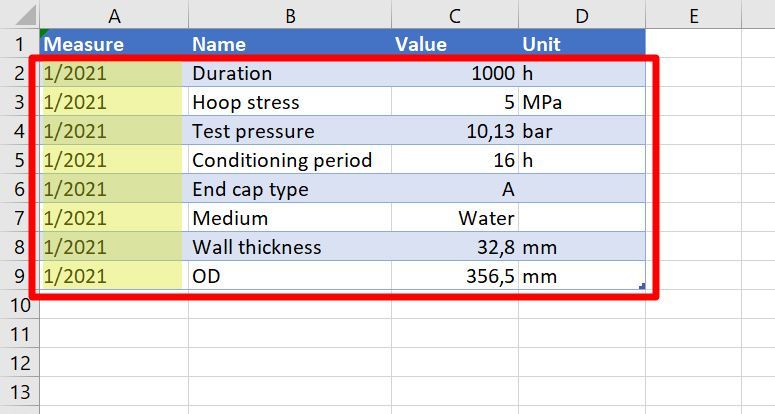This screenshot has height=414, width=775.
Task: Select the 356,5 value cell
Action: pyautogui.click(x=455, y=276)
